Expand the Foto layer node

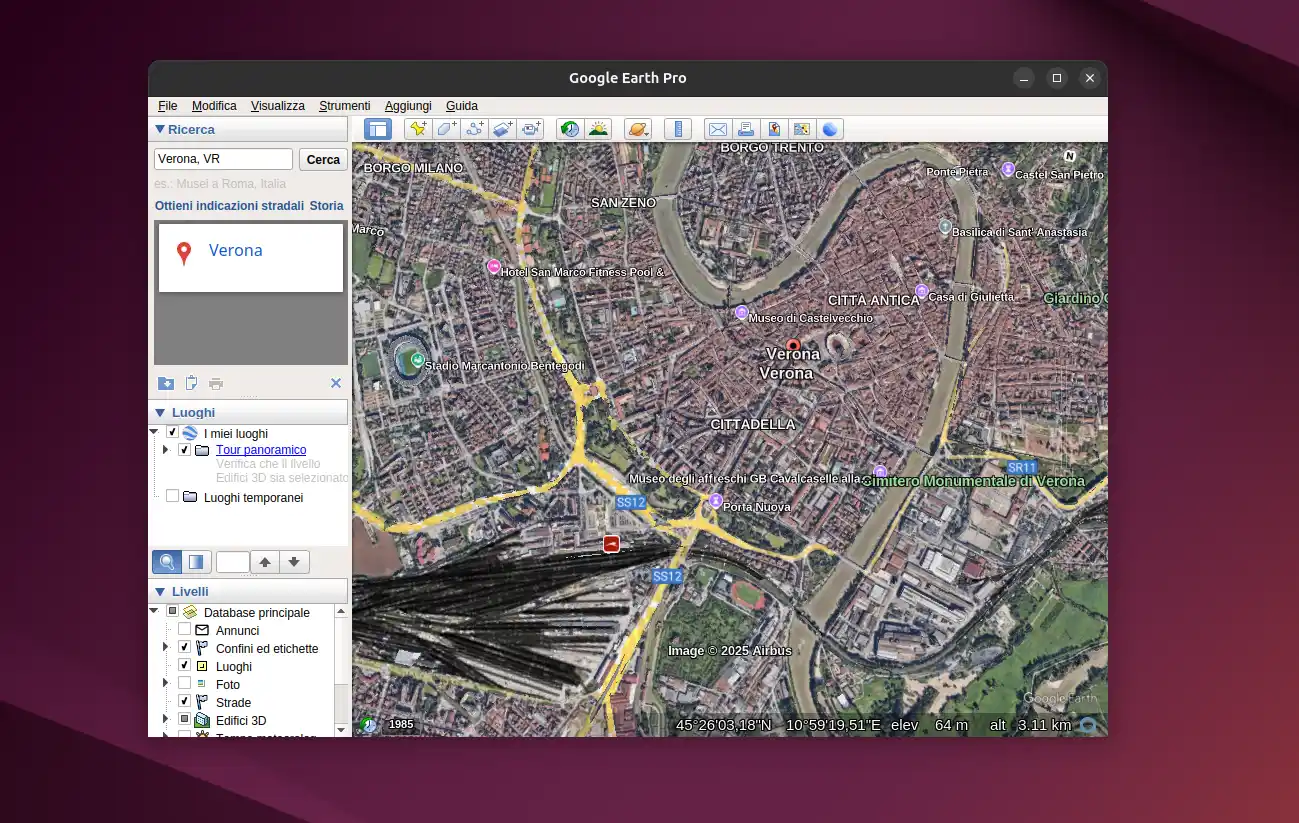tap(166, 684)
